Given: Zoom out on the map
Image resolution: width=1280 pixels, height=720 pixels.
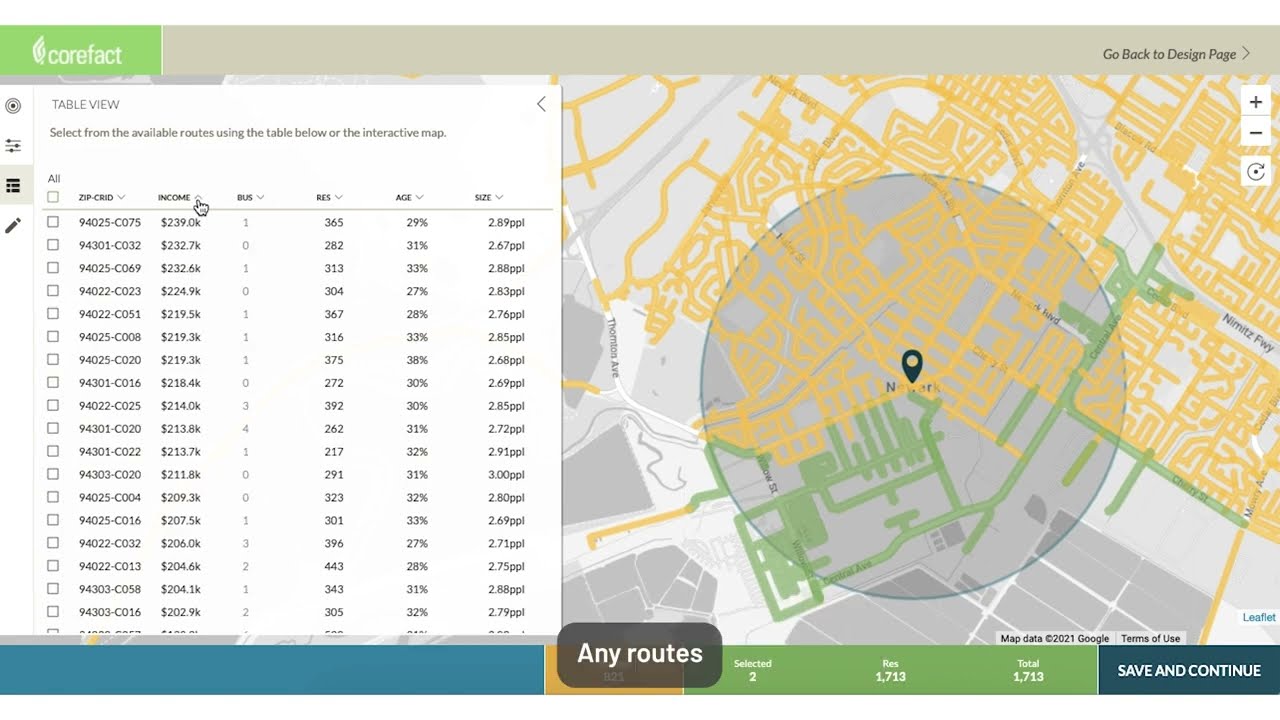Looking at the screenshot, I should point(1256,133).
